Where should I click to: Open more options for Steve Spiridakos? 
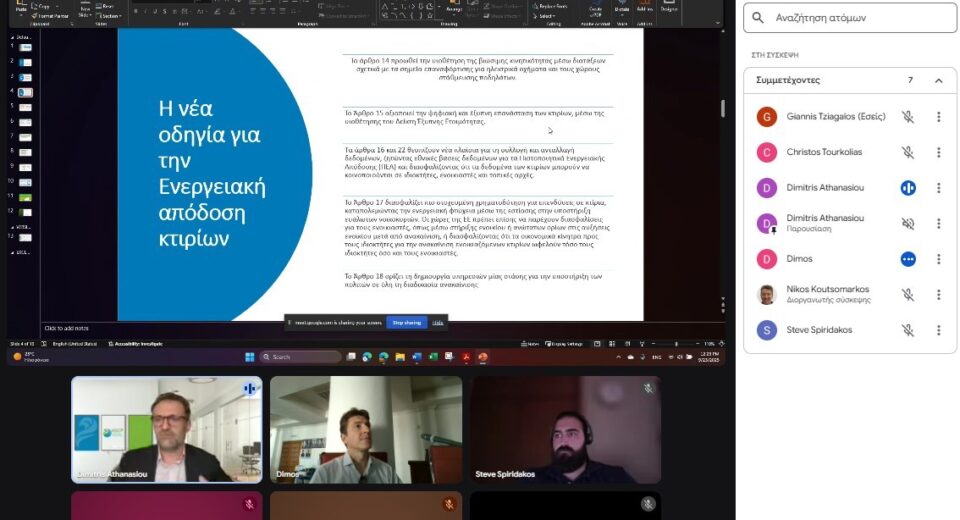pyautogui.click(x=938, y=330)
